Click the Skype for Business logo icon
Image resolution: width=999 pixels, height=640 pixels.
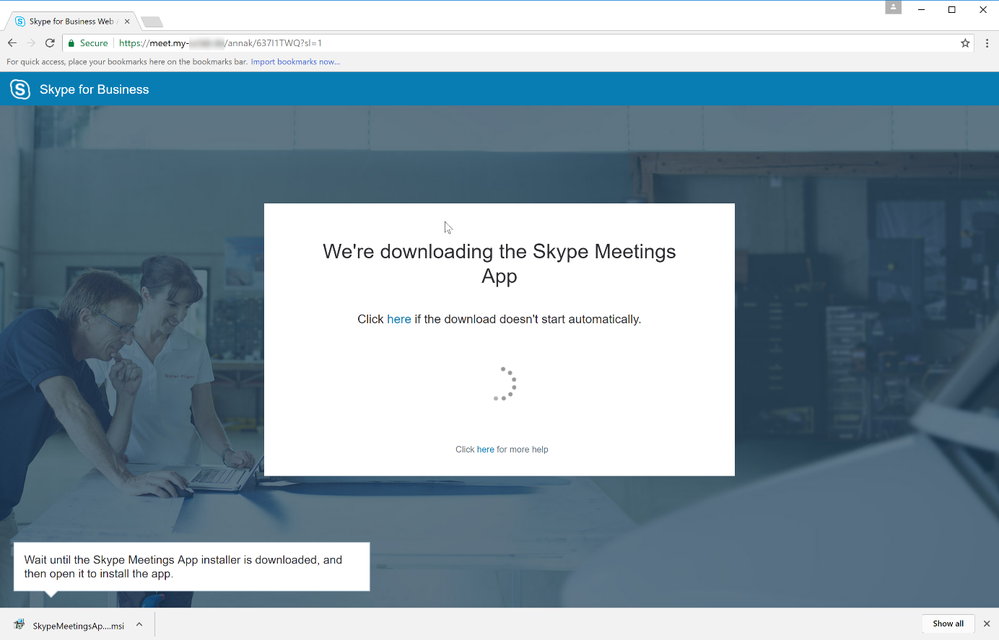click(20, 89)
